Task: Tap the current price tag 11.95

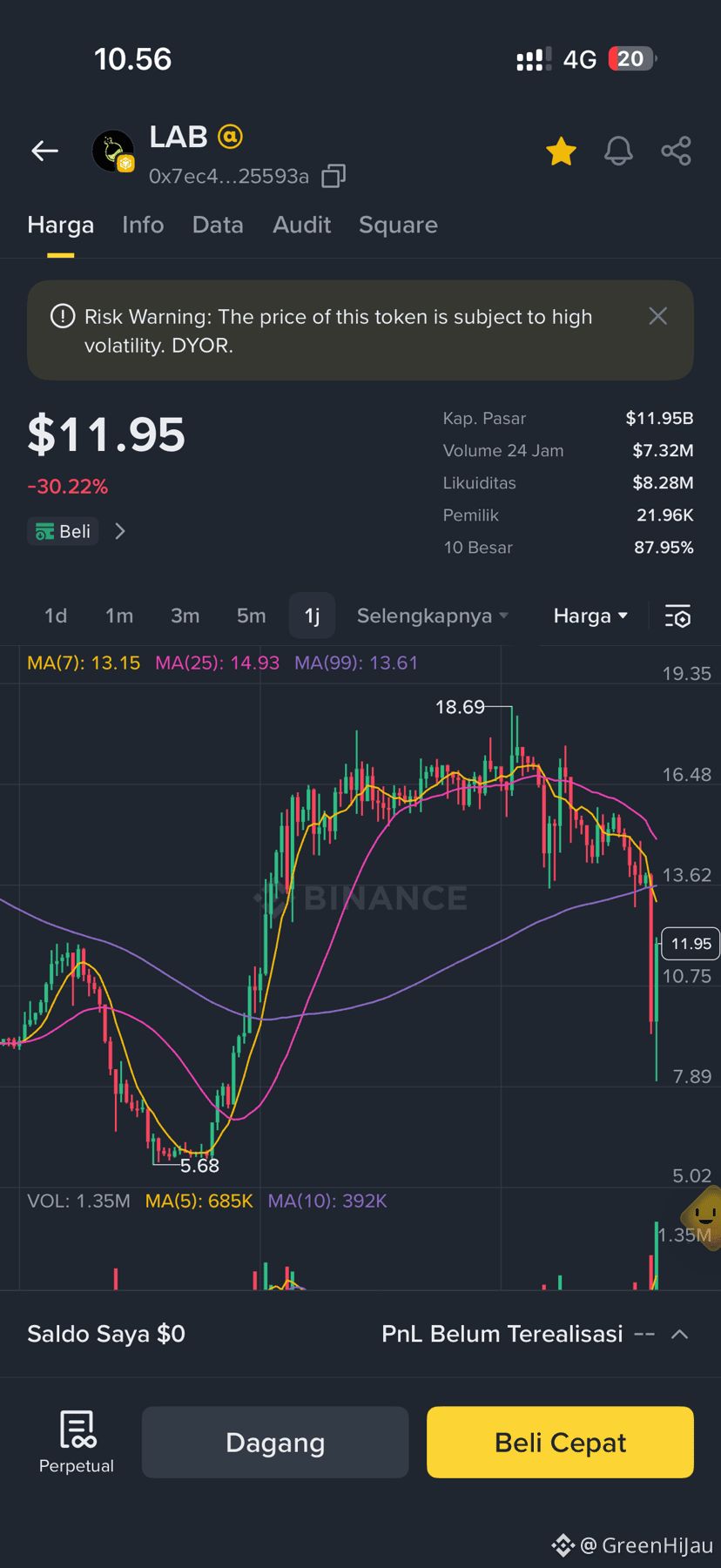Action: coord(691,944)
